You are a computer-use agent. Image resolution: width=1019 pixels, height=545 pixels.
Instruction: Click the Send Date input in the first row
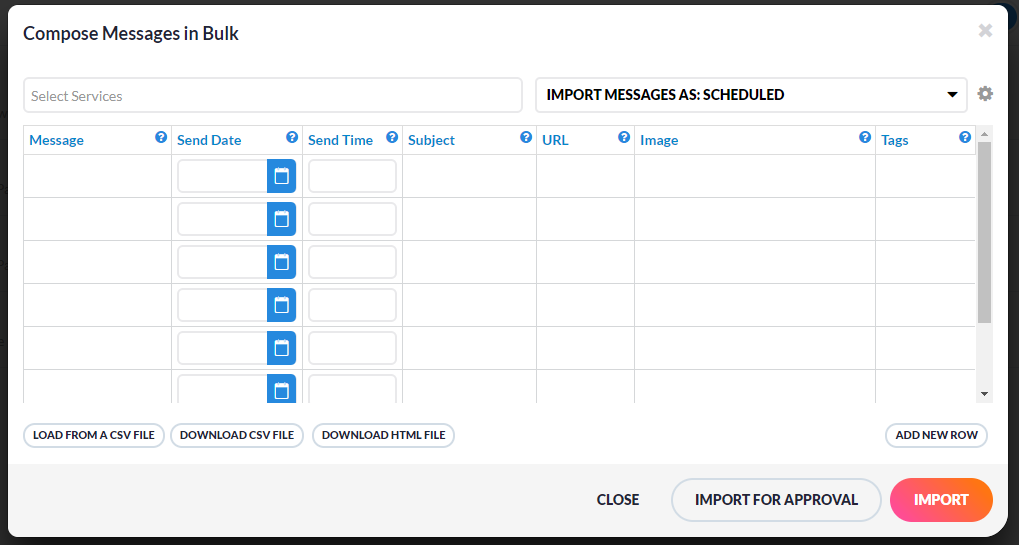click(x=222, y=176)
